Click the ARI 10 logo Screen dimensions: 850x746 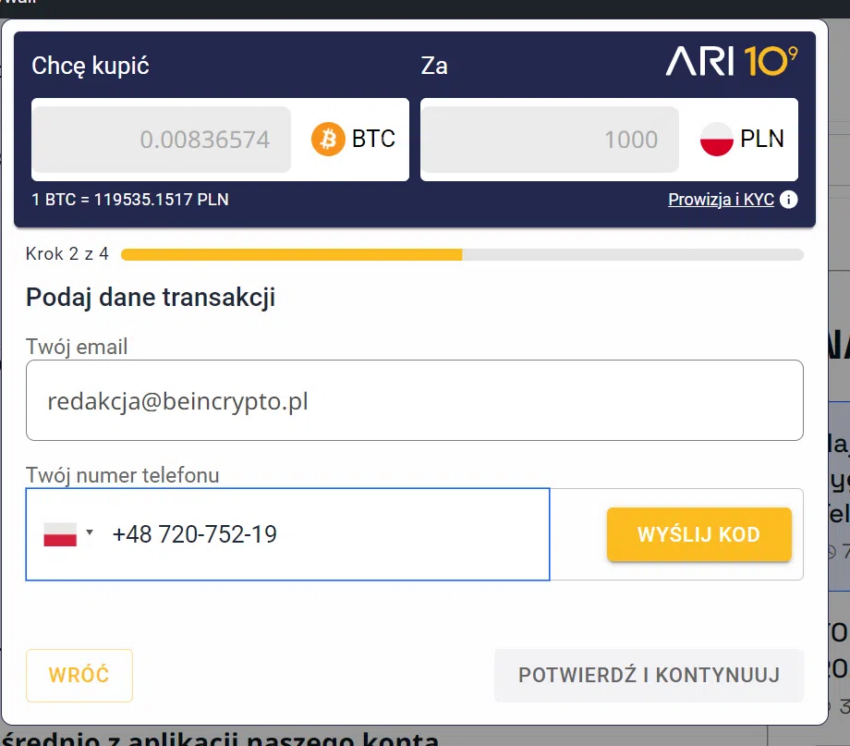(x=732, y=61)
